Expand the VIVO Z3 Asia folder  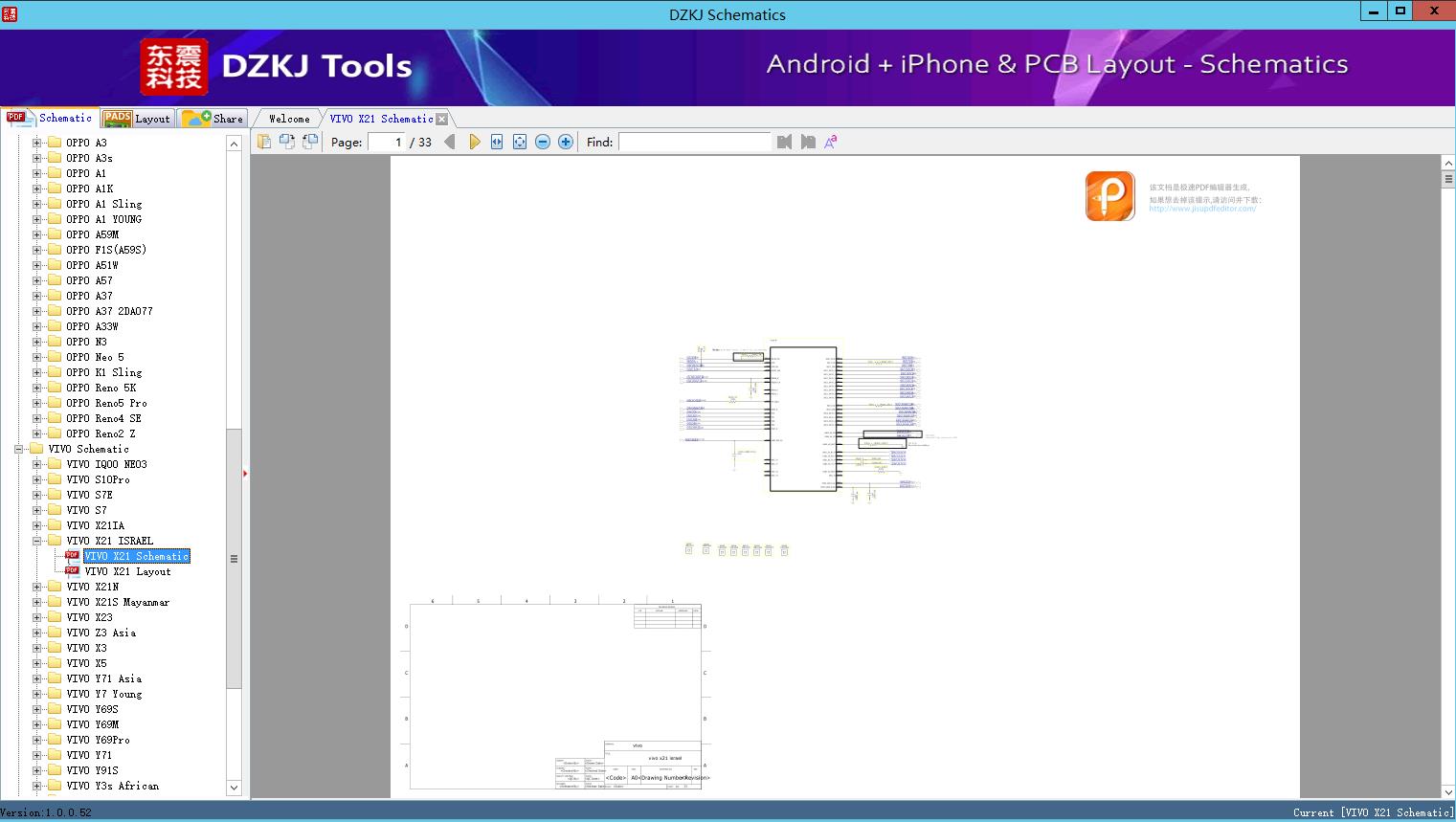tap(37, 633)
